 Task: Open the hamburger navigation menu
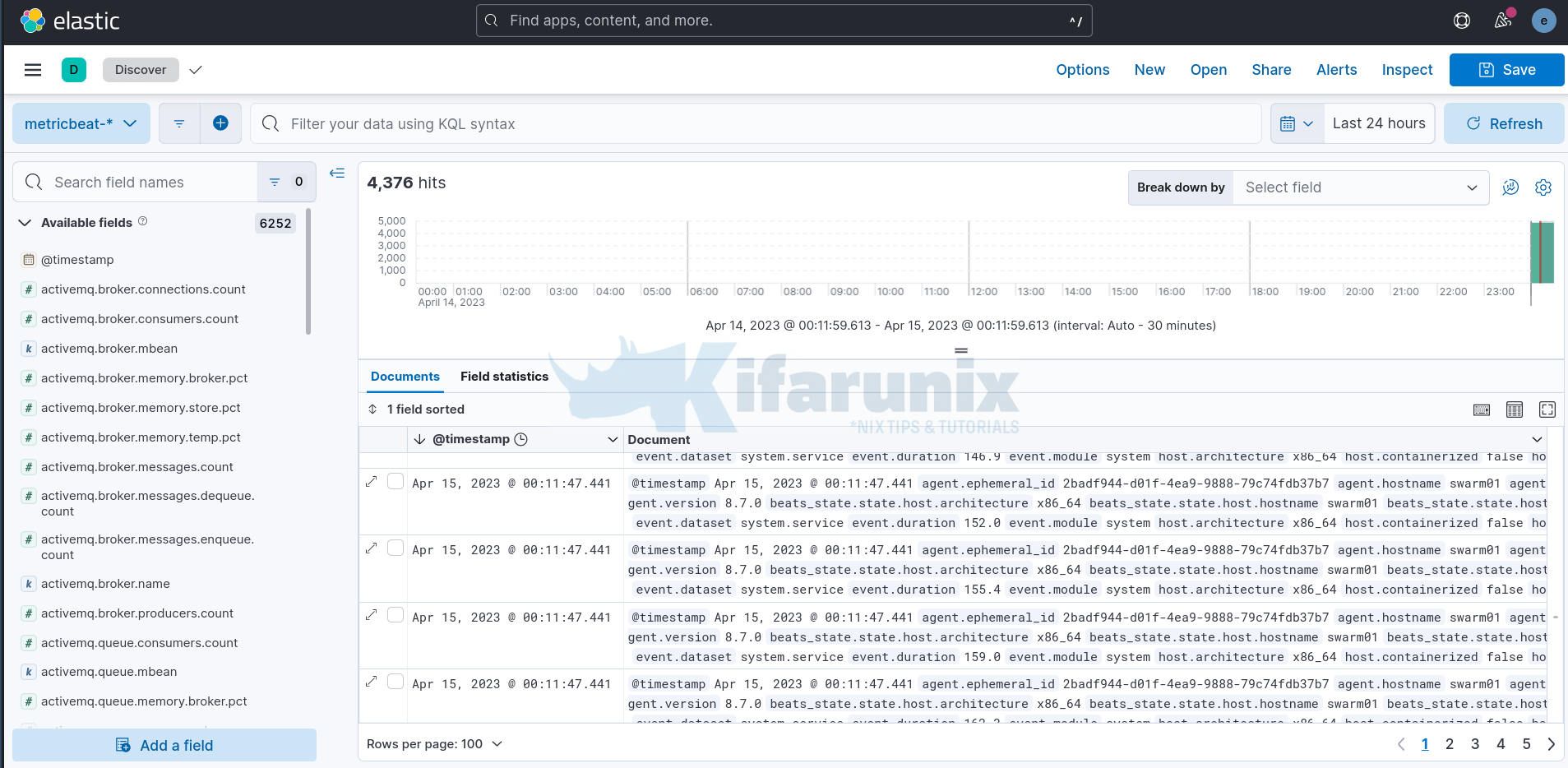[x=33, y=70]
